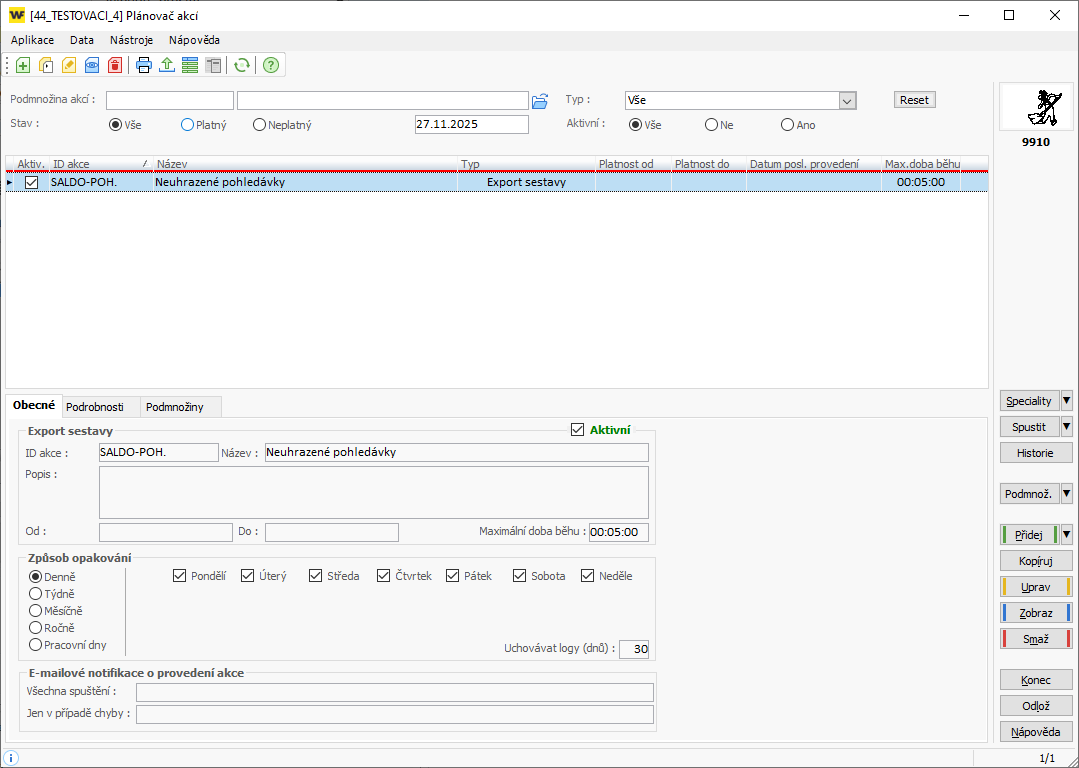Click the red trash delete icon

[115, 66]
